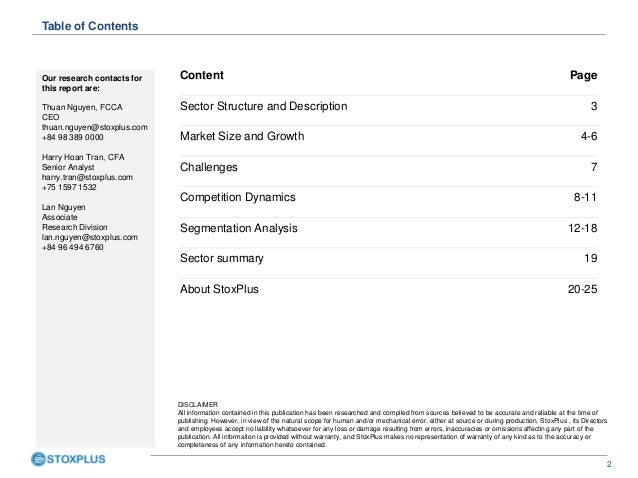Screen dimensions: 638x478
Task: Select Lan Nguyen's phone number
Action: (75, 247)
